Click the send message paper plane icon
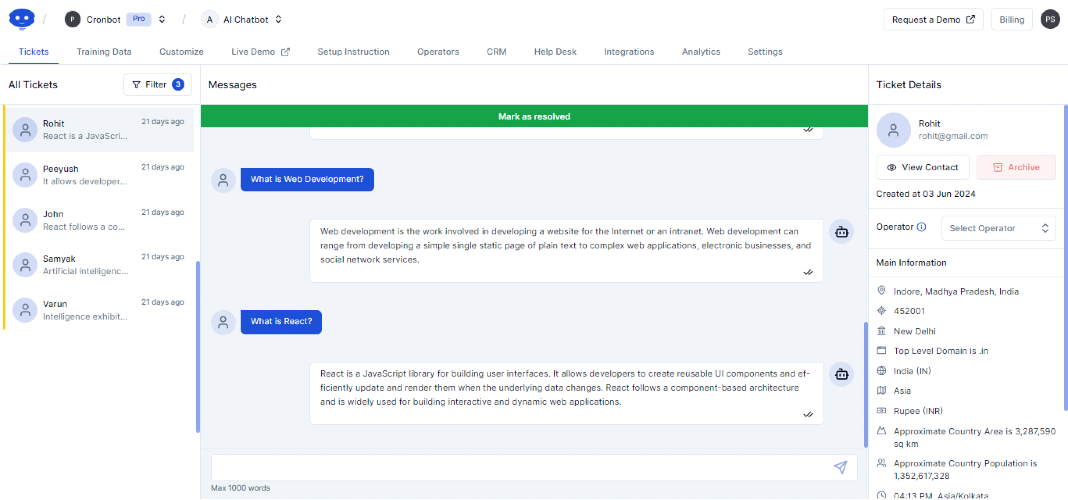Screen dimensions: 1068x500 click(x=841, y=467)
